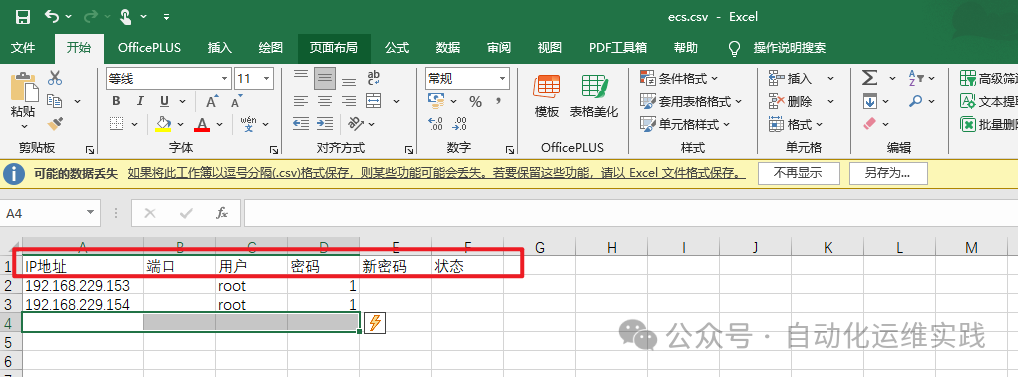This screenshot has width=1018, height=377.
Task: Toggle Bold formatting
Action: pyautogui.click(x=116, y=101)
